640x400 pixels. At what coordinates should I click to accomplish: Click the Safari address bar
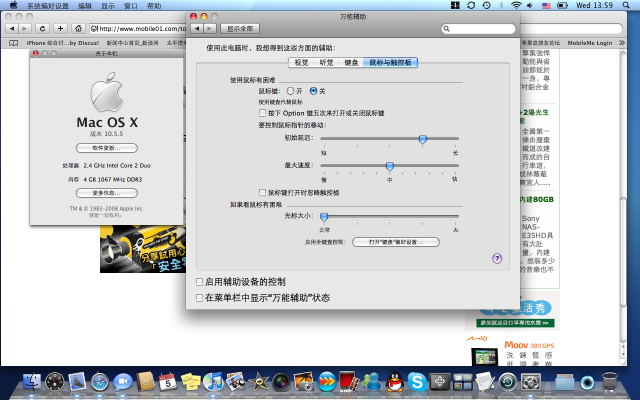(138, 29)
